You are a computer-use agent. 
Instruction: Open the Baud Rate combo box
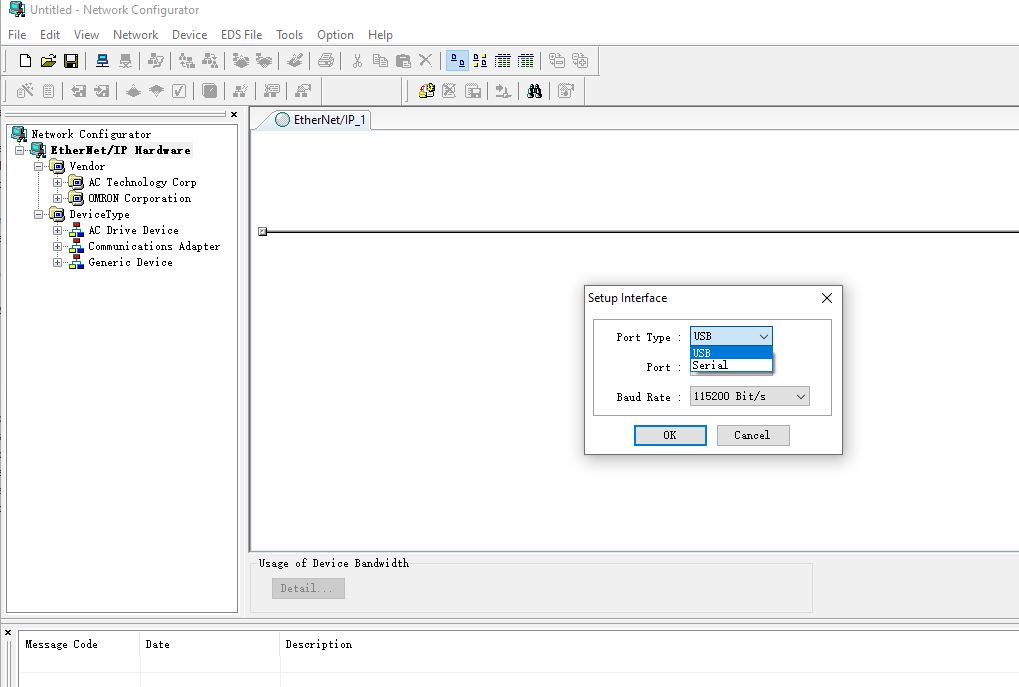pyautogui.click(x=749, y=397)
